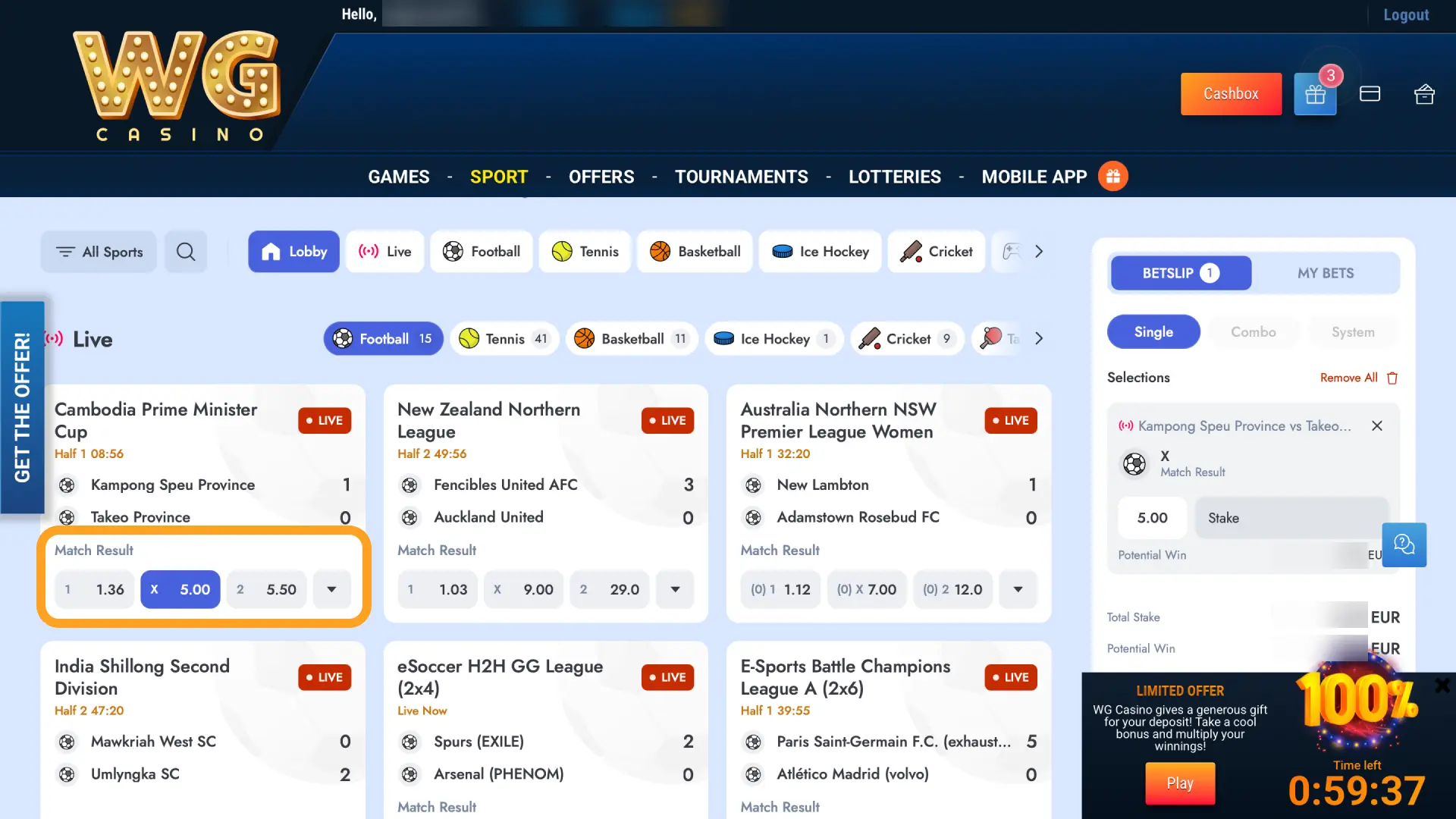
Task: Open the GAMES menu item
Action: pyautogui.click(x=399, y=177)
